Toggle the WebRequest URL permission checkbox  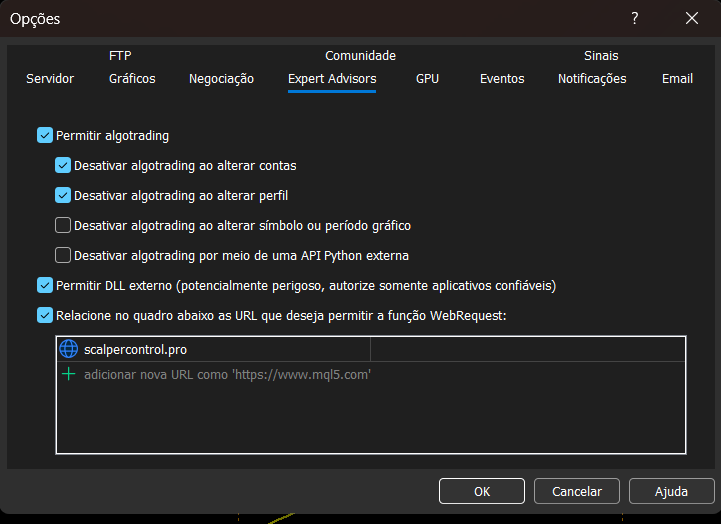tap(45, 315)
